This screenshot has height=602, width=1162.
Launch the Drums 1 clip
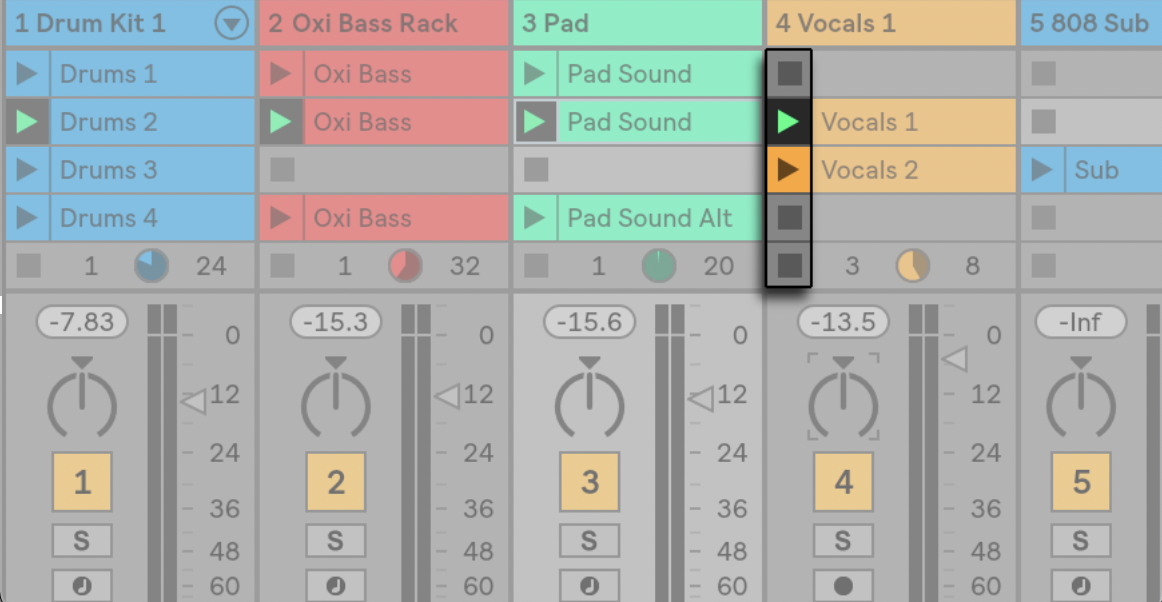pos(27,74)
